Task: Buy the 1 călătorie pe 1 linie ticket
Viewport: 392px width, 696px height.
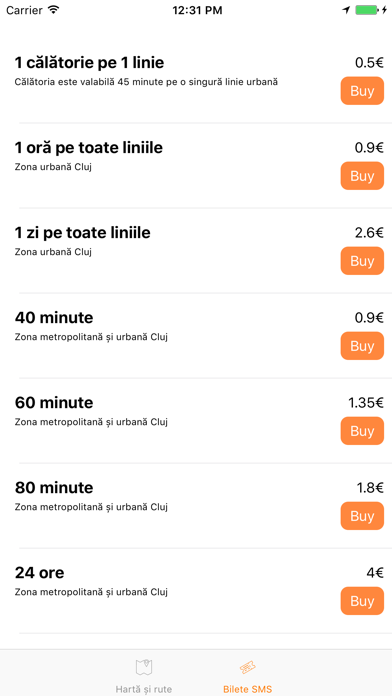Action: 362,91
